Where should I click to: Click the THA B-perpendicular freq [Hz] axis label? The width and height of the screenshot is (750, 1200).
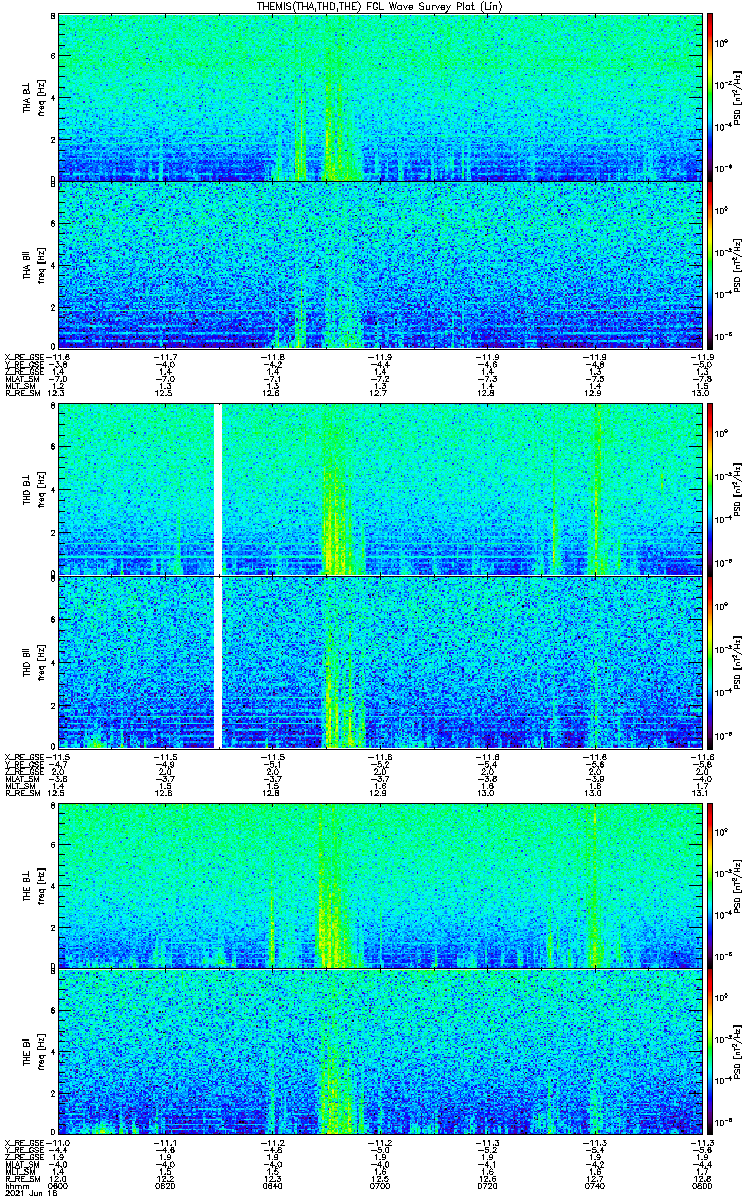[41, 97]
